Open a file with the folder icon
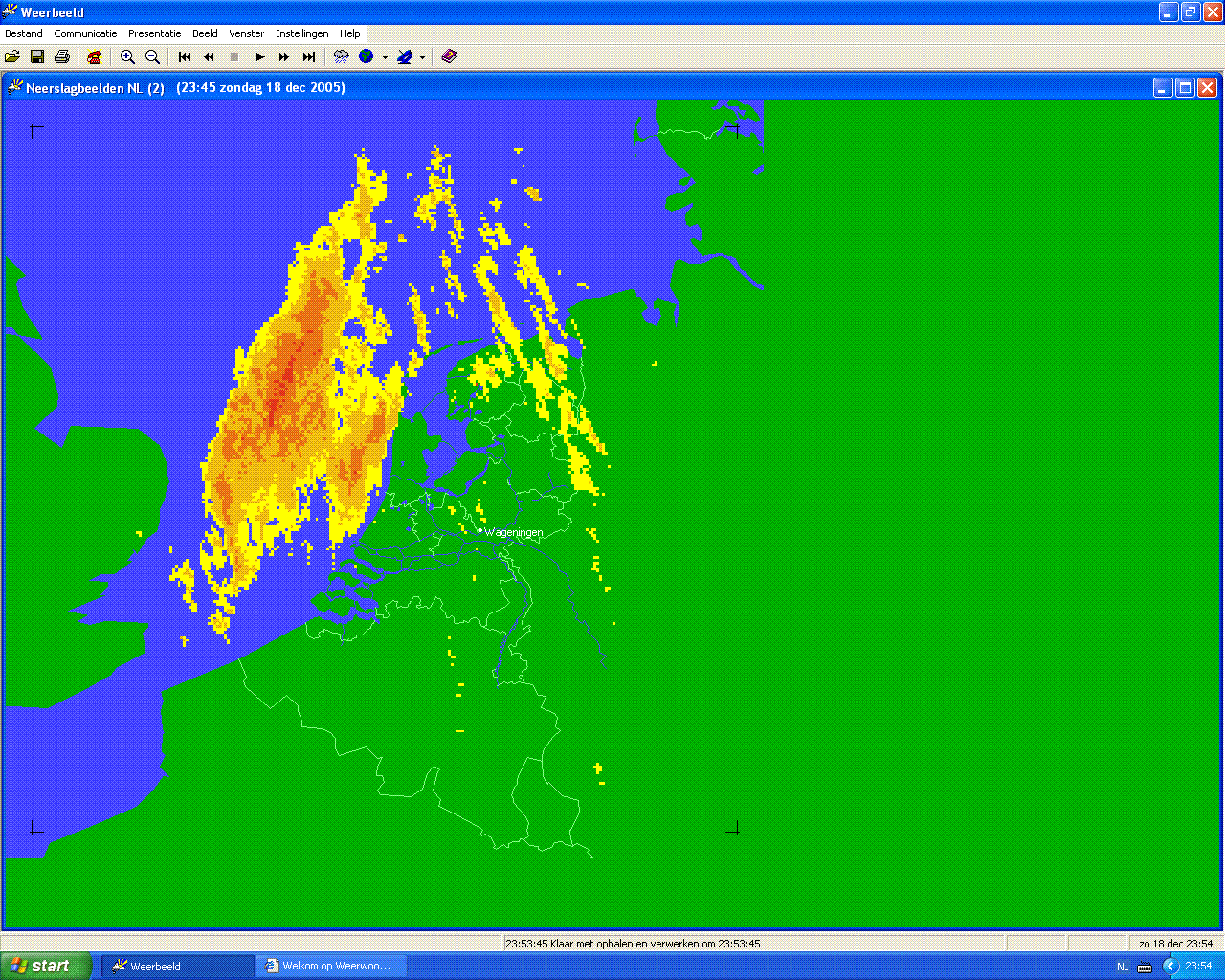 point(12,56)
